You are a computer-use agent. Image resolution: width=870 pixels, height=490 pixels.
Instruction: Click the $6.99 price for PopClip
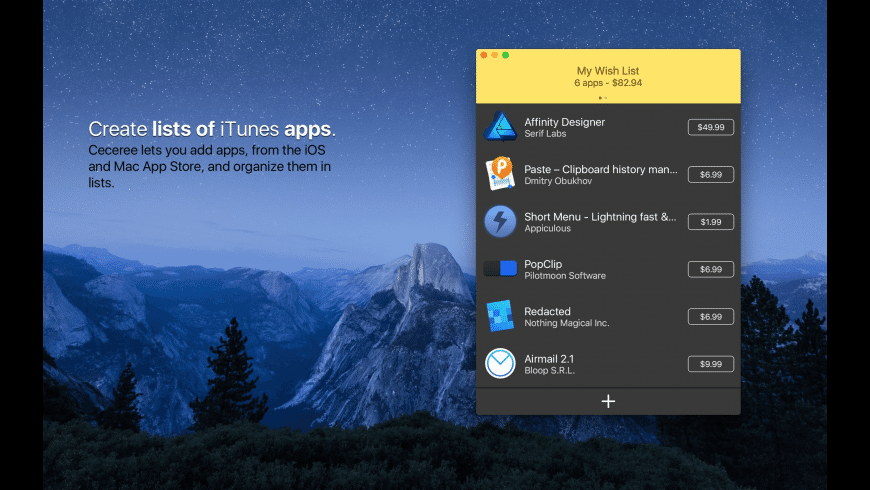(x=711, y=269)
